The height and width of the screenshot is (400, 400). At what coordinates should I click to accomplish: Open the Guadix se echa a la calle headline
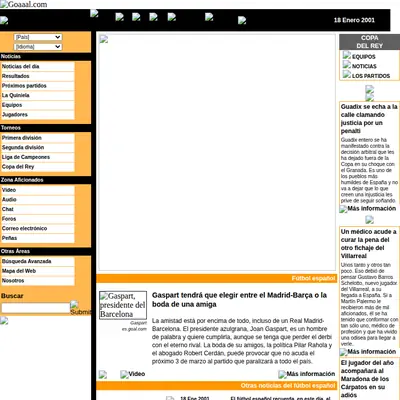[x=369, y=119]
